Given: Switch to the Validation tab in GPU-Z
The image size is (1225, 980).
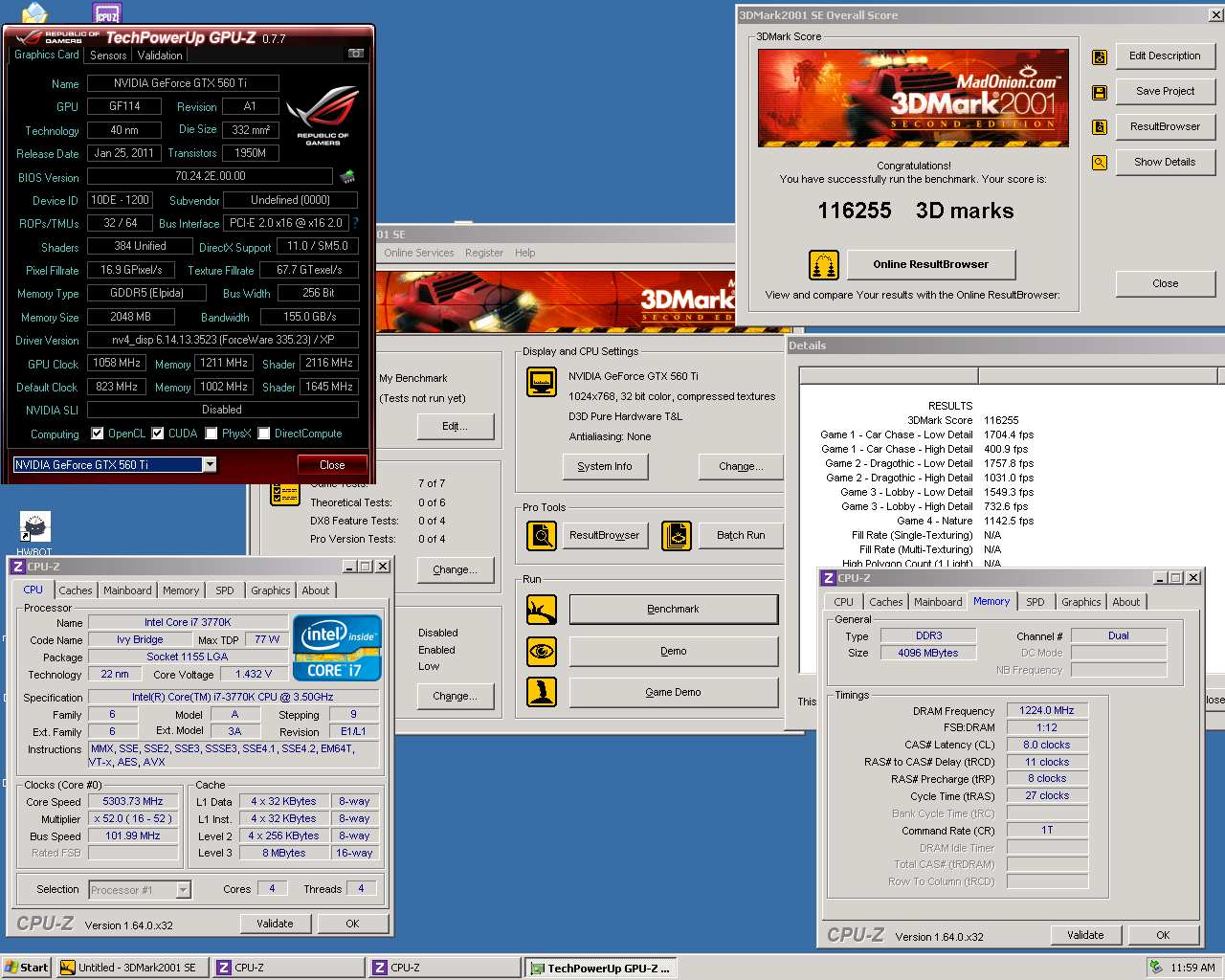Looking at the screenshot, I should point(160,56).
